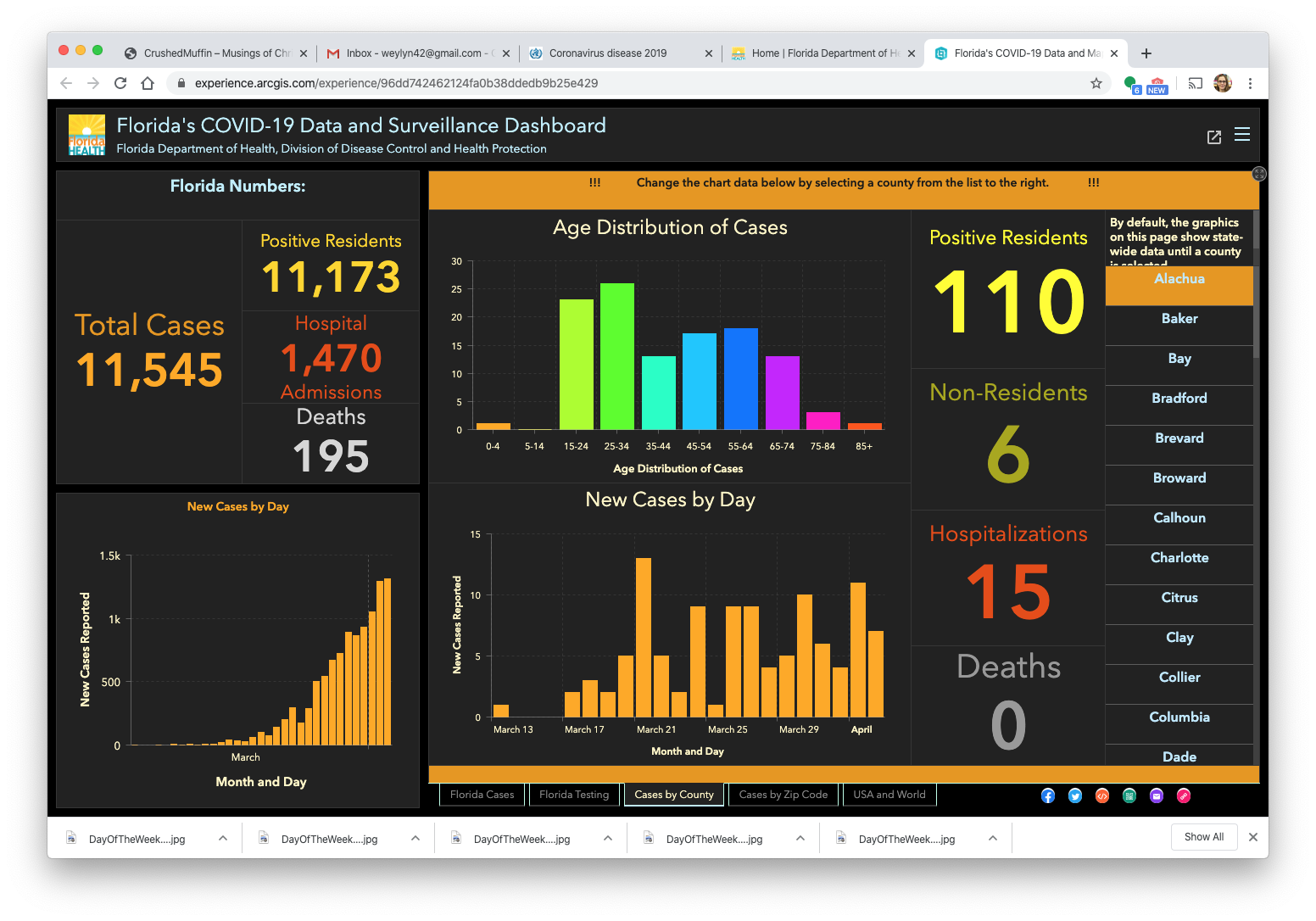Click the Florida Health logo
Viewport: 1316px width, 921px height.
click(x=86, y=135)
